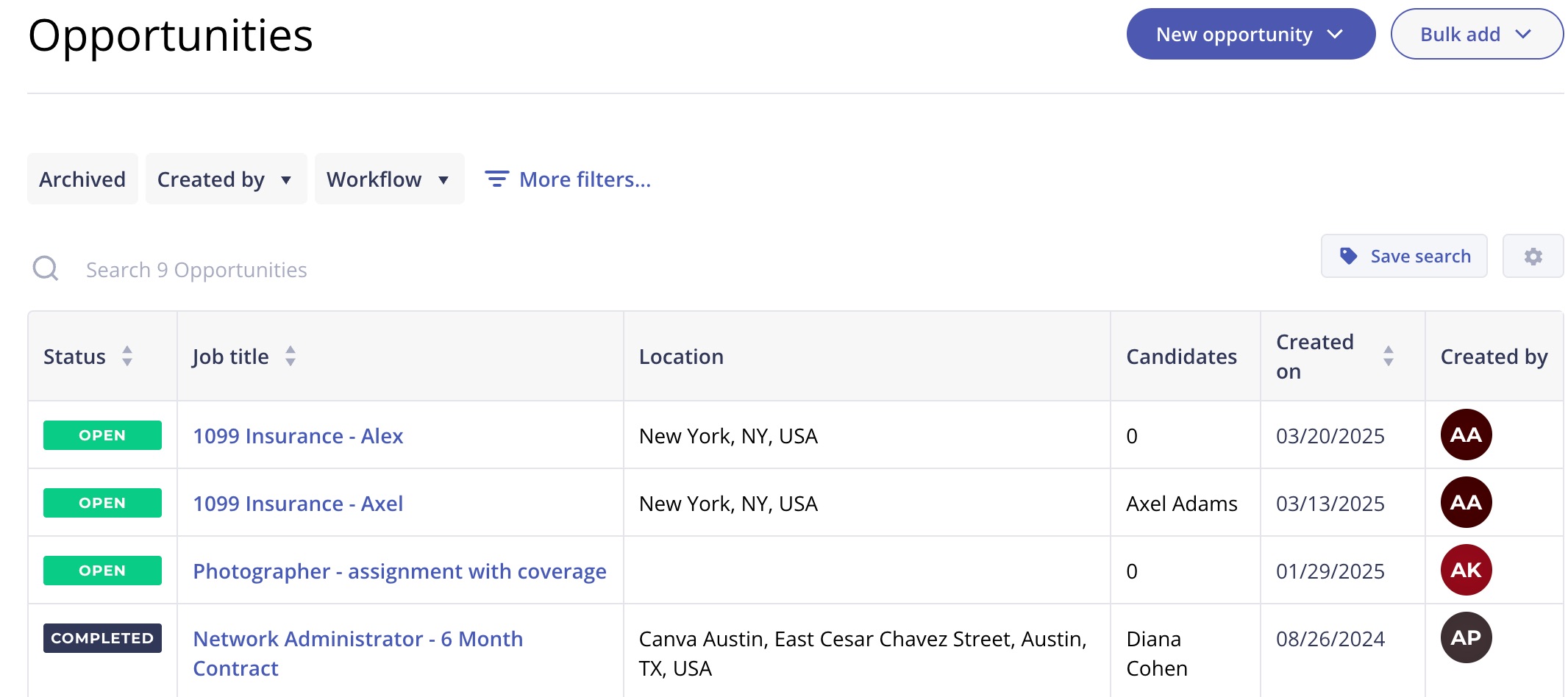Toggle the Archived filter

[82, 179]
